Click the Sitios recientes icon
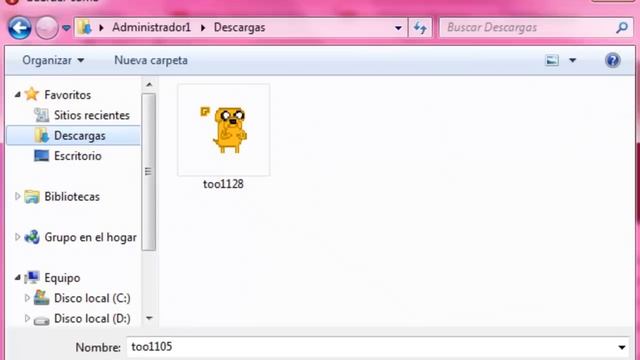 click(41, 115)
